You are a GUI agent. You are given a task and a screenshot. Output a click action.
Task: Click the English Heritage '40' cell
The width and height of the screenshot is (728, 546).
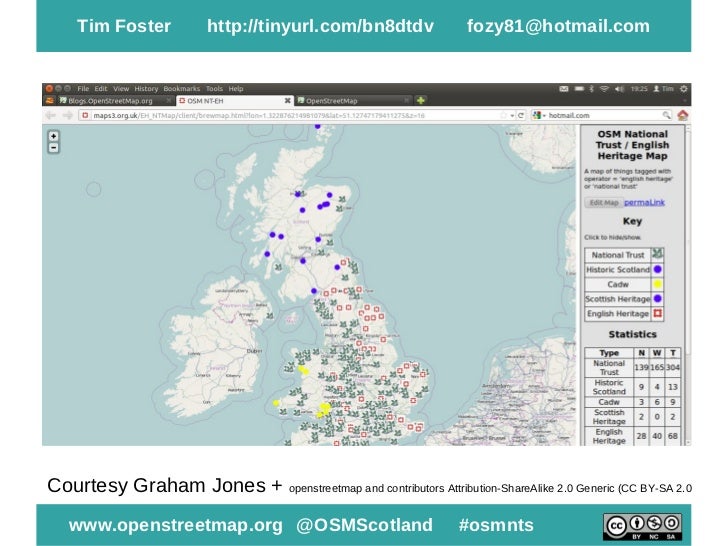[657, 436]
